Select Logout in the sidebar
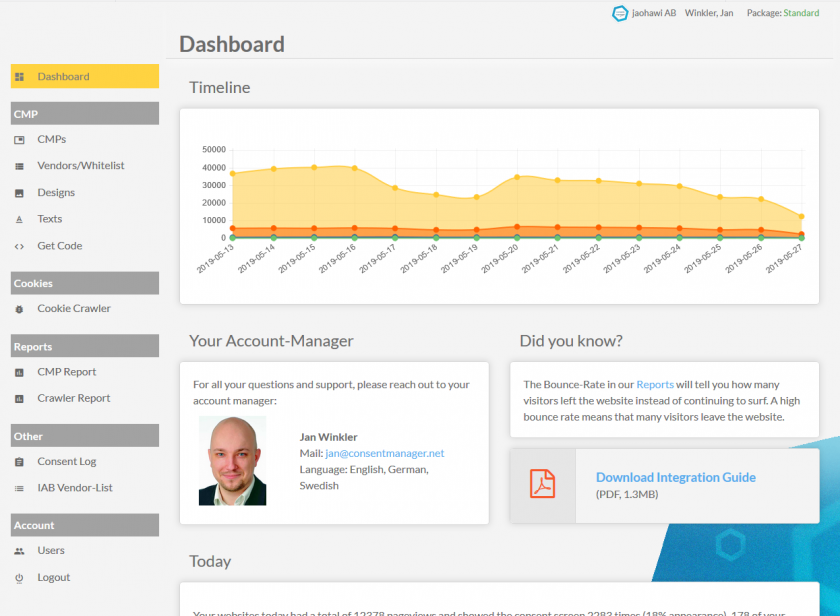 pyautogui.click(x=54, y=577)
